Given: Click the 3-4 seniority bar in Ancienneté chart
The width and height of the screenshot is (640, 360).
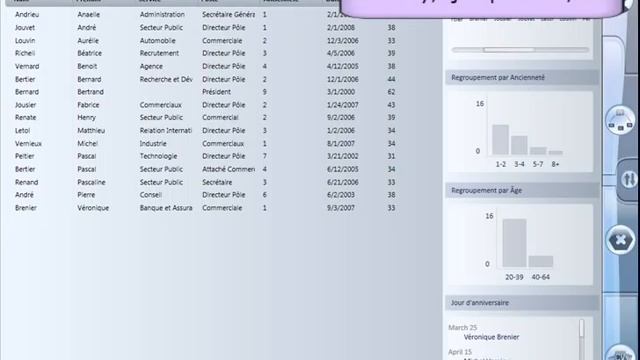Looking at the screenshot, I should (519, 145).
